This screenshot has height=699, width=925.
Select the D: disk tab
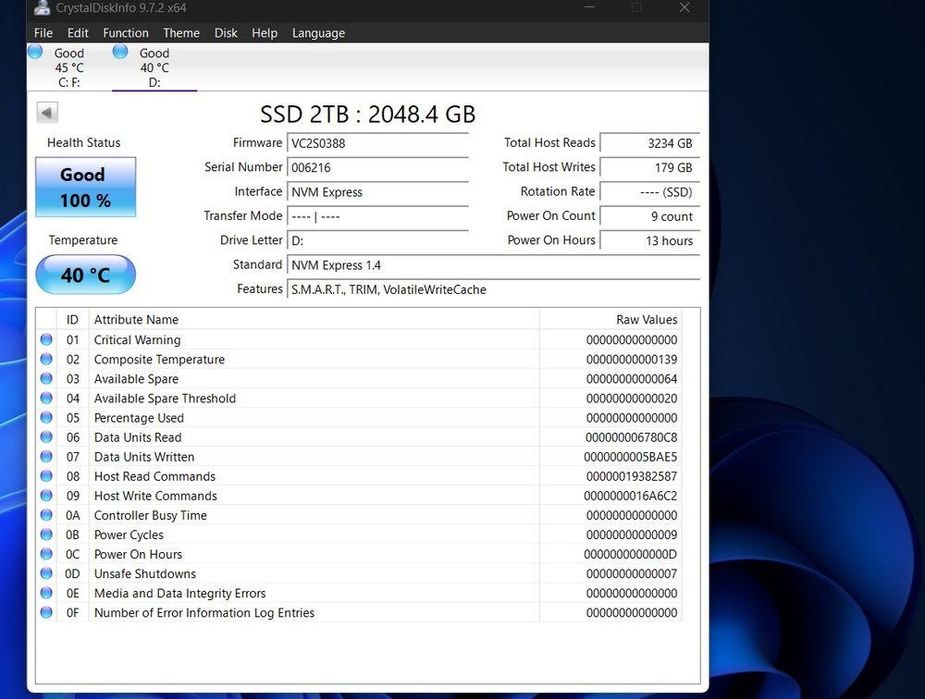point(154,67)
